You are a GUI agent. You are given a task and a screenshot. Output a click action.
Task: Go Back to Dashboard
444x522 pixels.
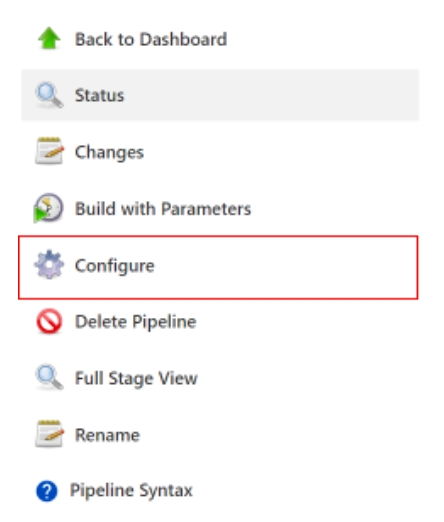pos(151,39)
